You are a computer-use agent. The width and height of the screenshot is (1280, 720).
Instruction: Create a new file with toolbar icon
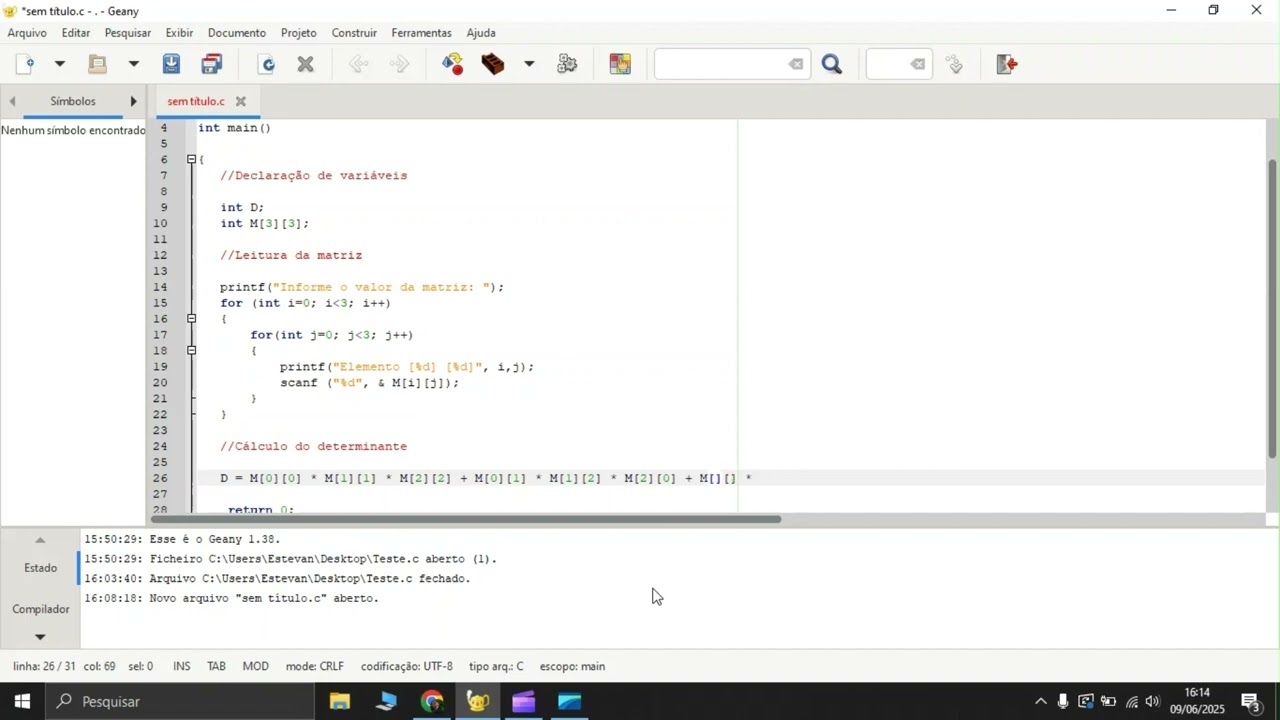[x=27, y=64]
